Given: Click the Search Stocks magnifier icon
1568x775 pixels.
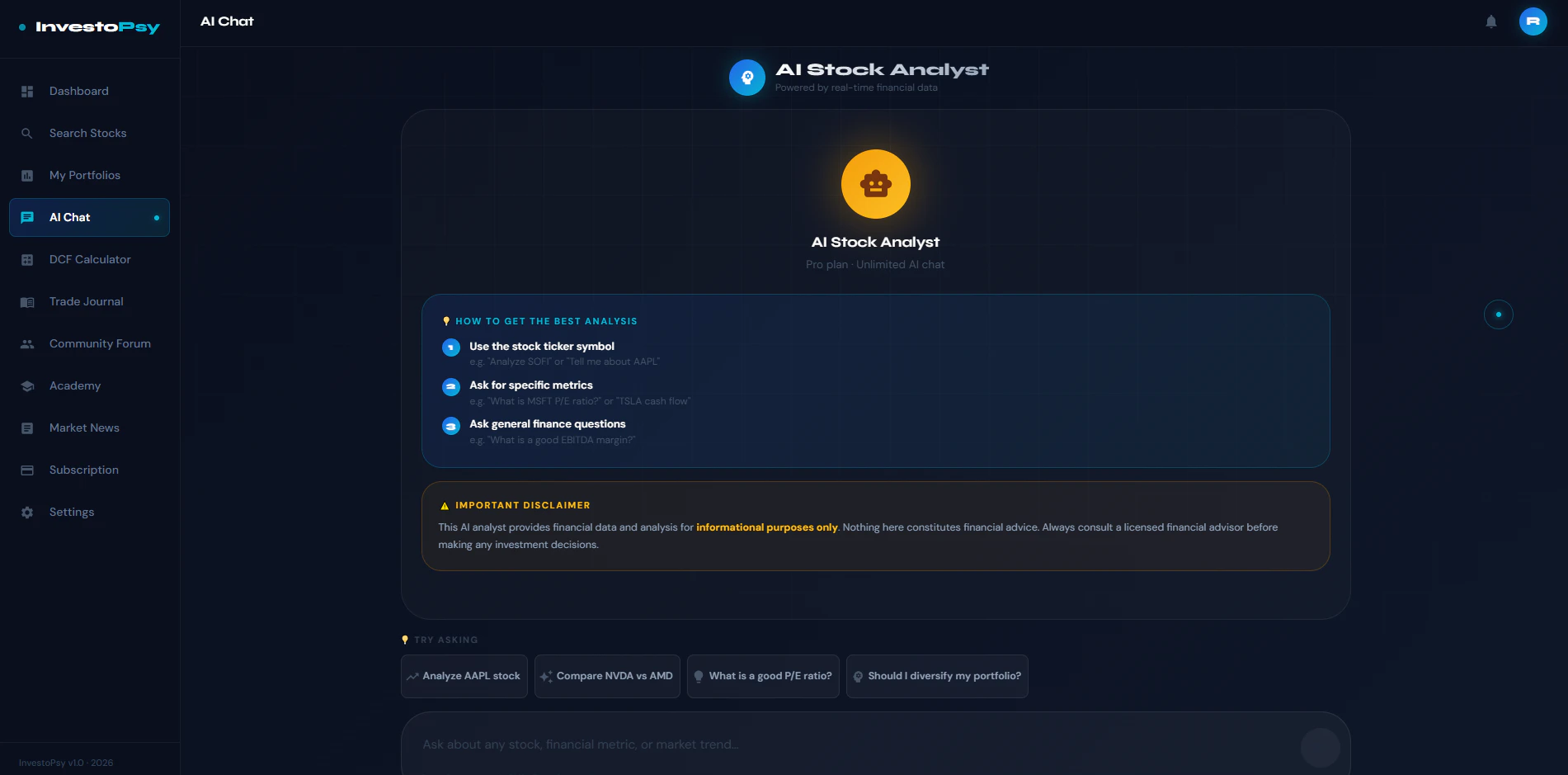Looking at the screenshot, I should 27,134.
